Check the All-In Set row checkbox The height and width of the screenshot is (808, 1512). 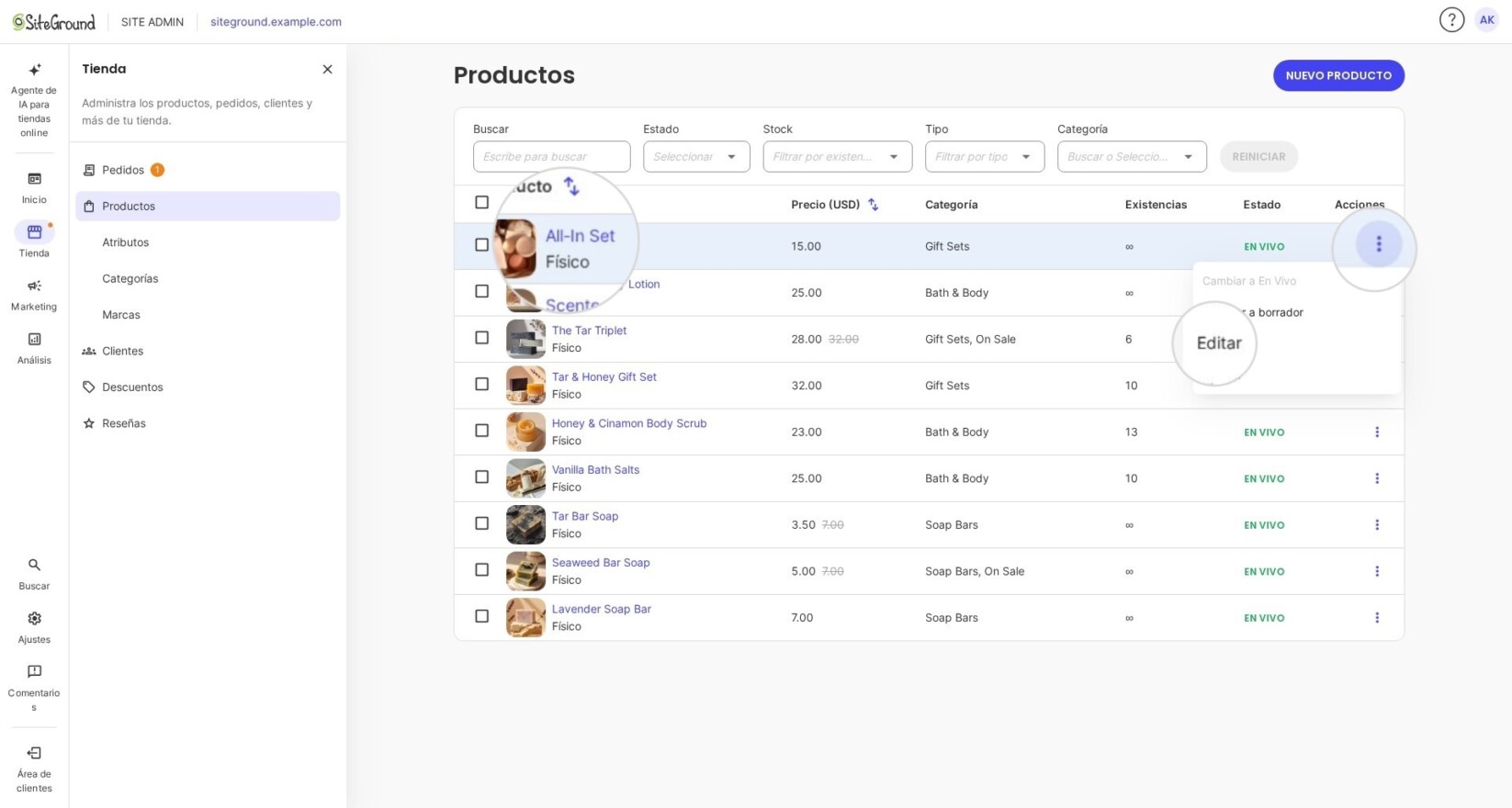point(481,244)
